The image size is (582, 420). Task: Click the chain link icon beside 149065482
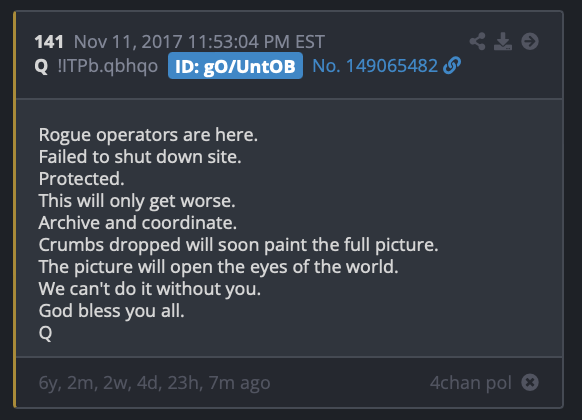[452, 66]
